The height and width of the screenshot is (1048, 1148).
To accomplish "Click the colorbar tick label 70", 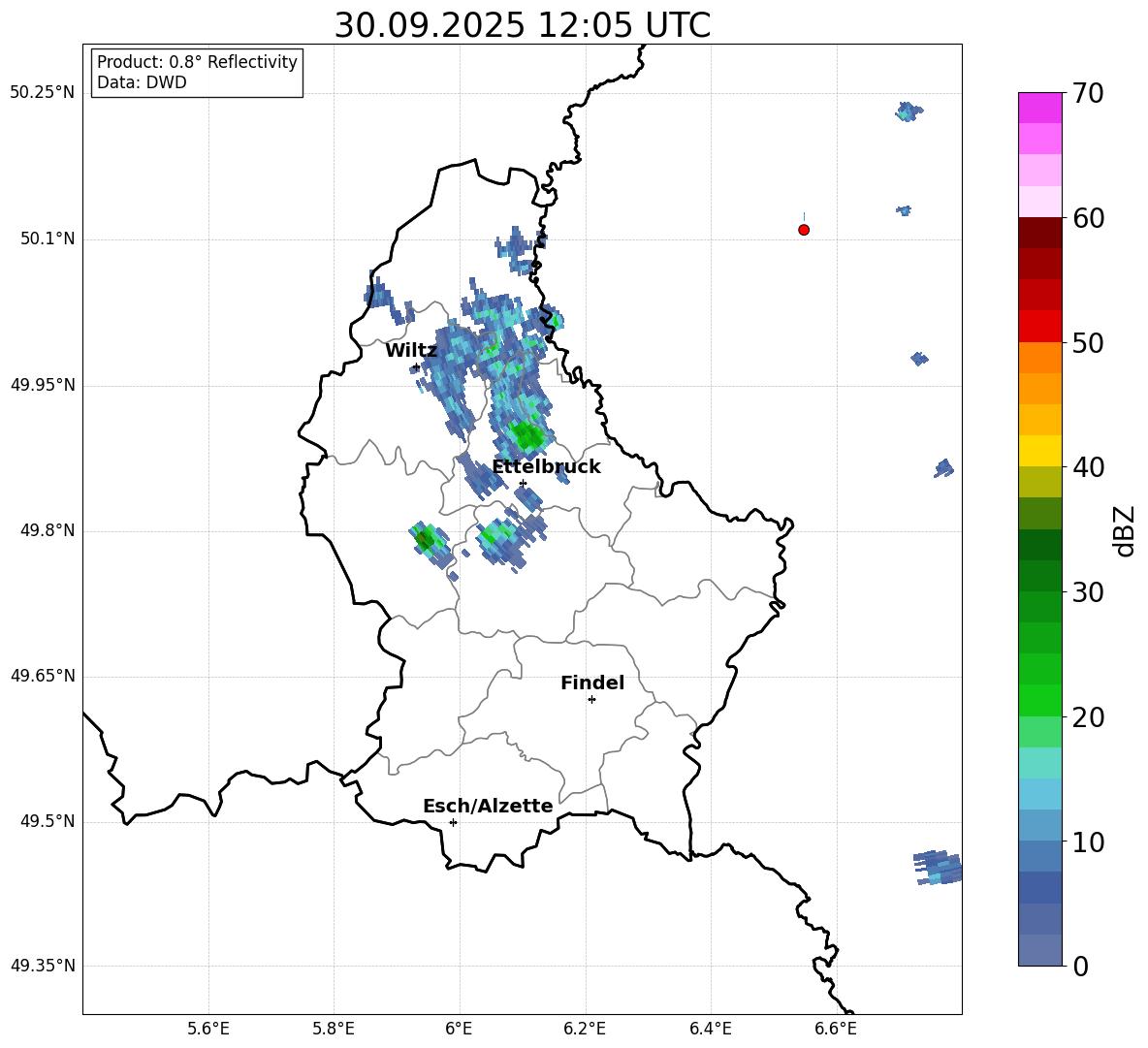I will [x=1088, y=93].
